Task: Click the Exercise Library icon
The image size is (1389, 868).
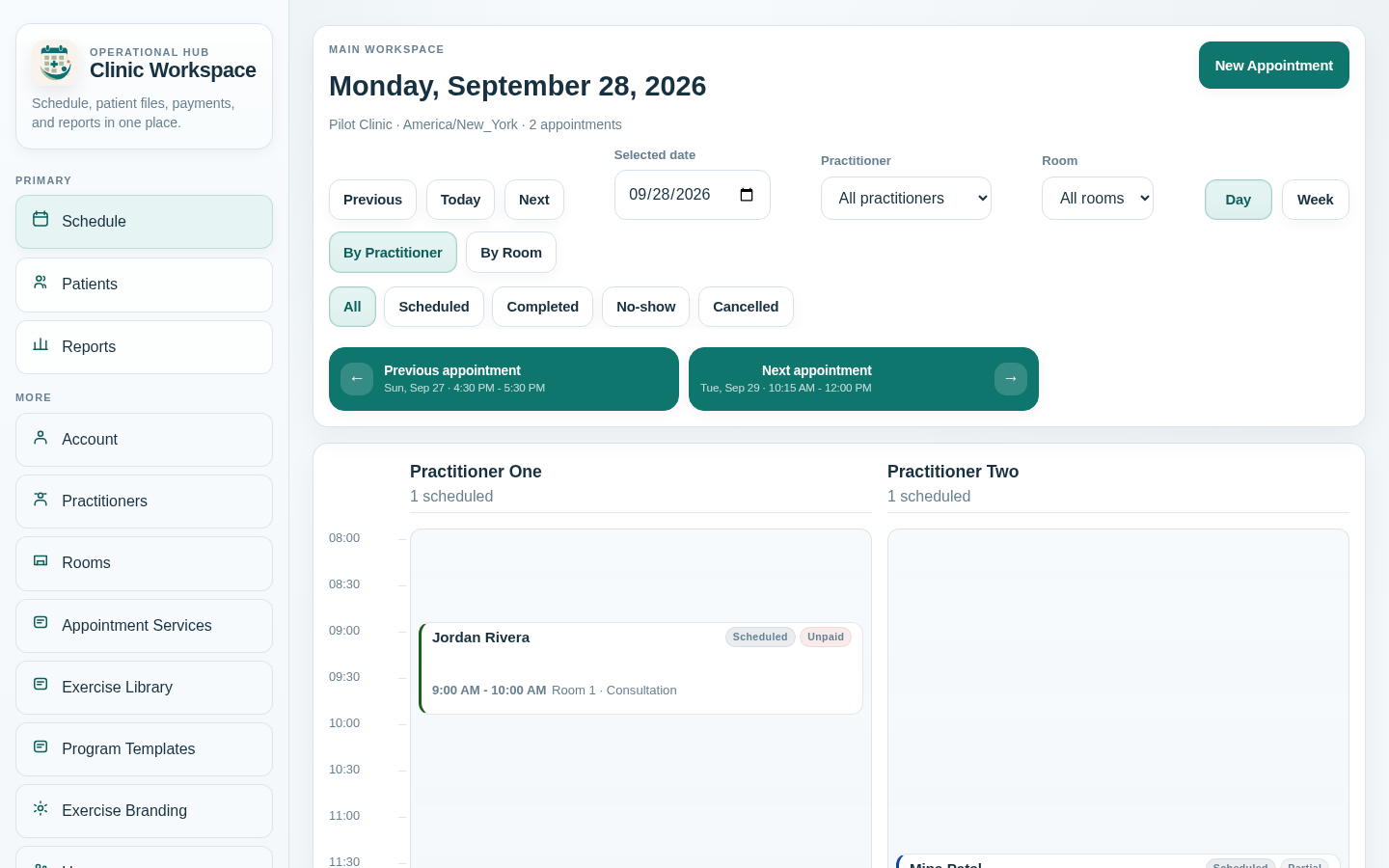Action: 41,685
